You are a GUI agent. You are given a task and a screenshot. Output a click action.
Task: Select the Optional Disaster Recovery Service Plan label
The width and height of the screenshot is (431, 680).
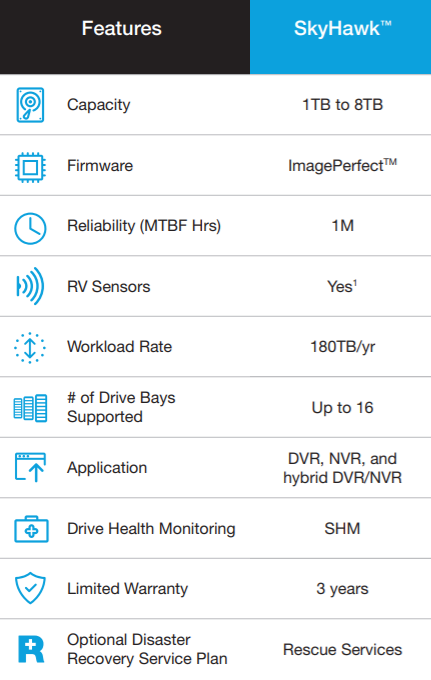point(147,649)
